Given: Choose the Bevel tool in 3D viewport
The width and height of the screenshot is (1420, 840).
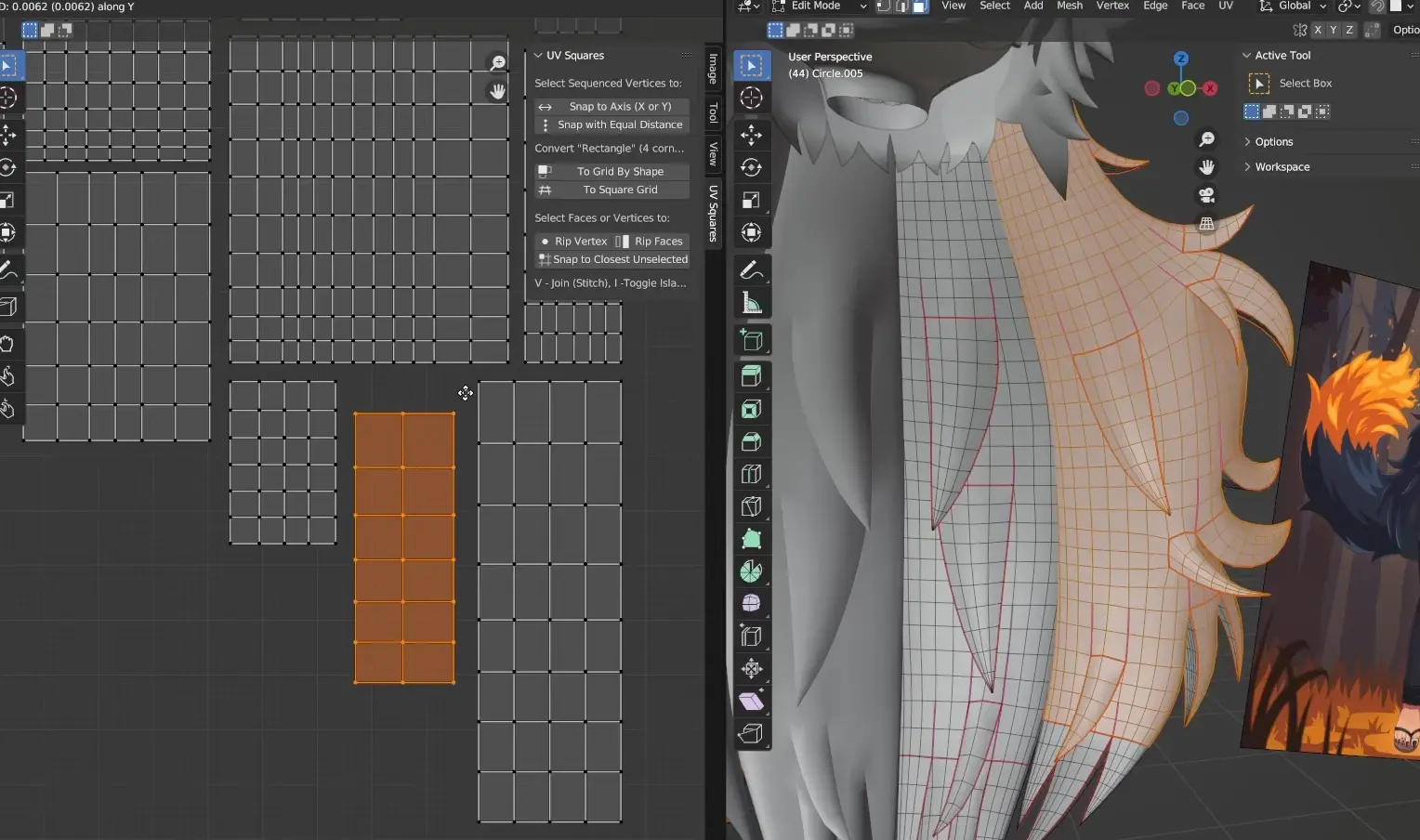Looking at the screenshot, I should coord(752,441).
